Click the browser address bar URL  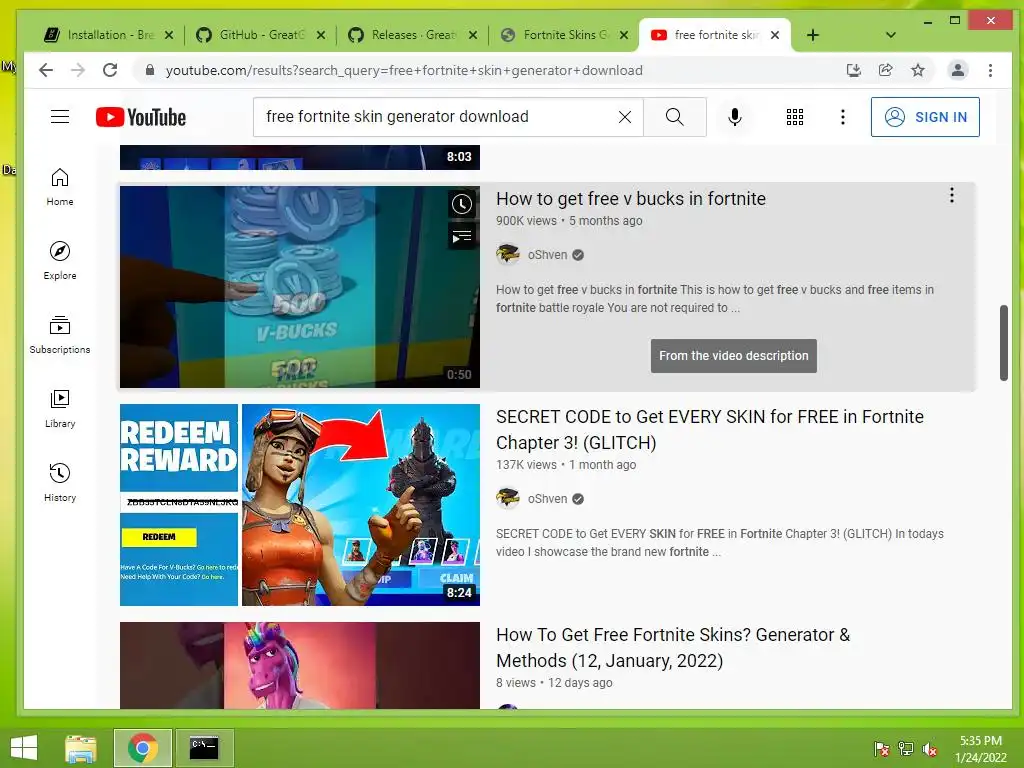tap(404, 71)
